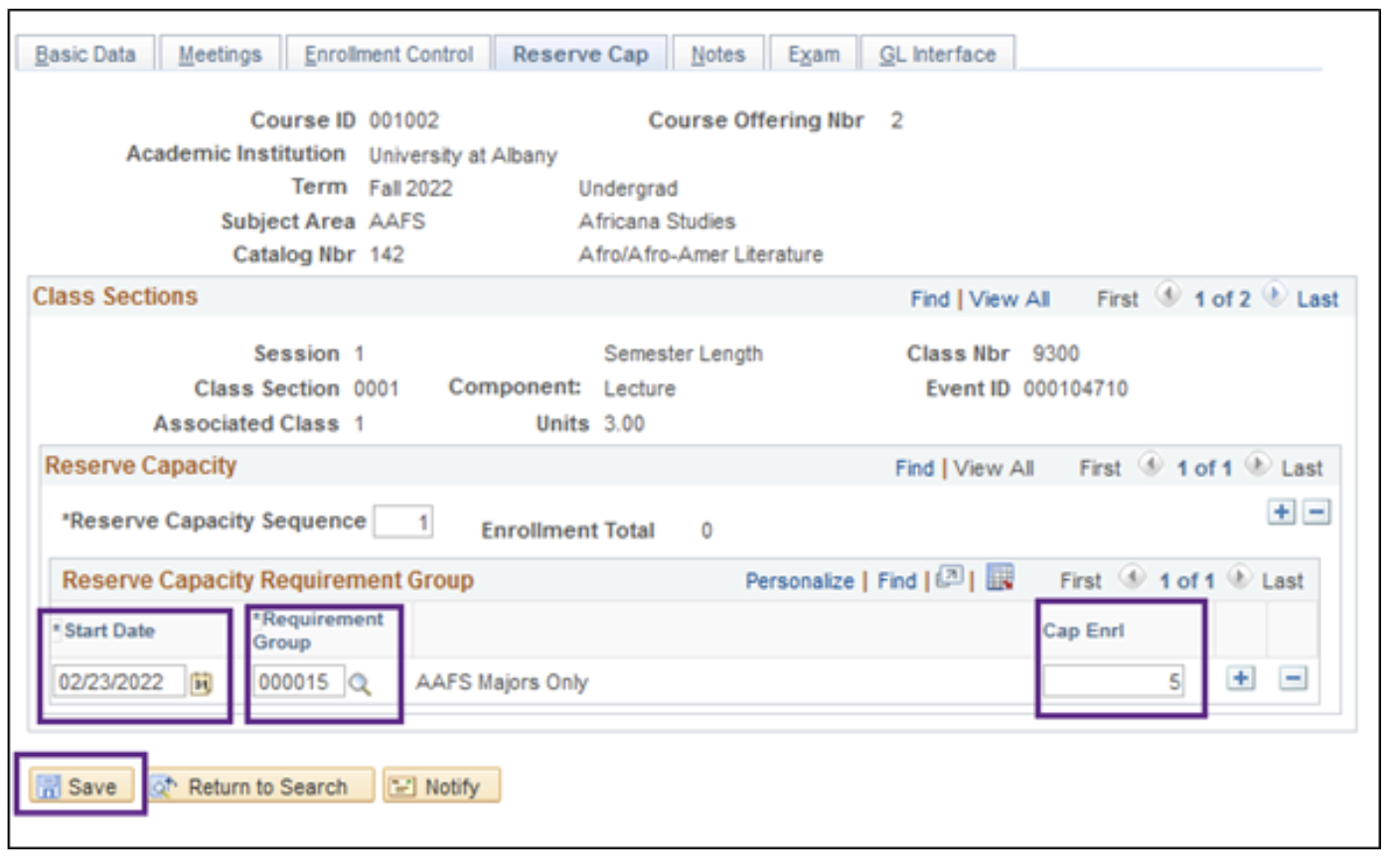Add a Reserve Capacity Sequence row
Screen dimensions: 1393x868
1281,512
